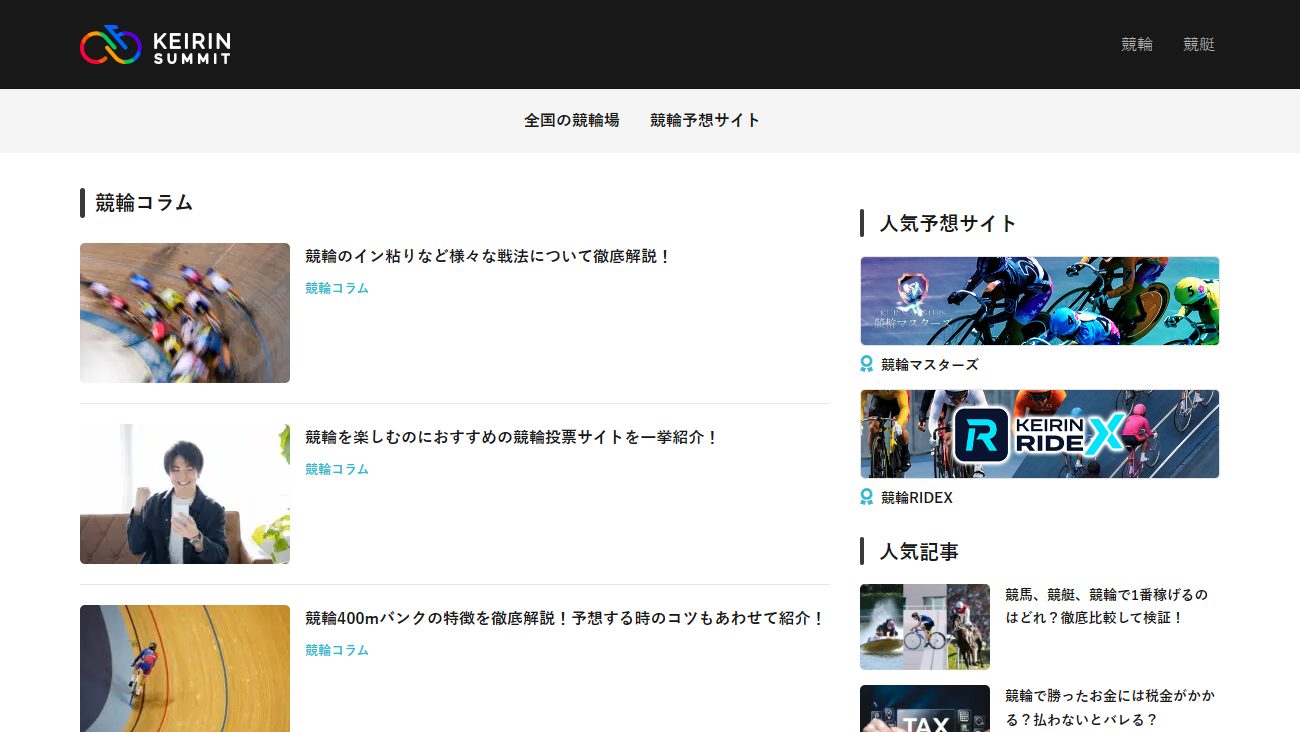Click 競輪コラム tag under イン粘り article
The height and width of the screenshot is (732, 1300).
337,288
